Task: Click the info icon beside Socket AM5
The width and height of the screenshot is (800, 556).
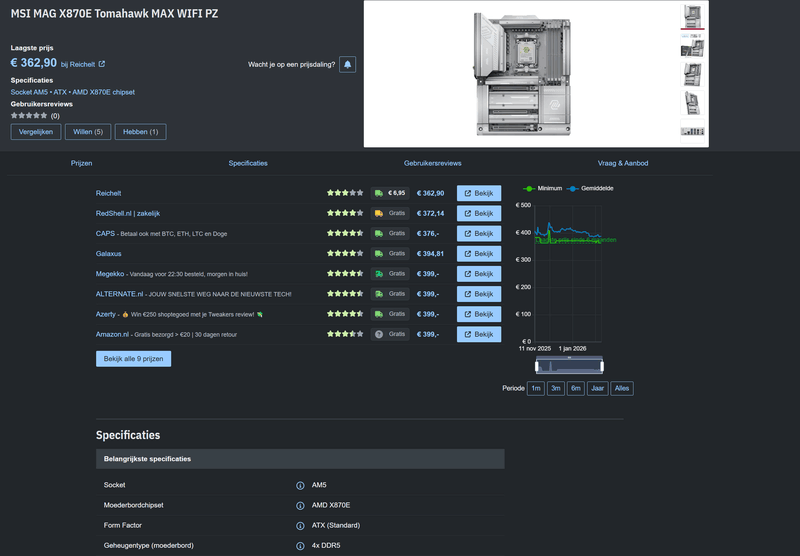Action: [x=300, y=486]
